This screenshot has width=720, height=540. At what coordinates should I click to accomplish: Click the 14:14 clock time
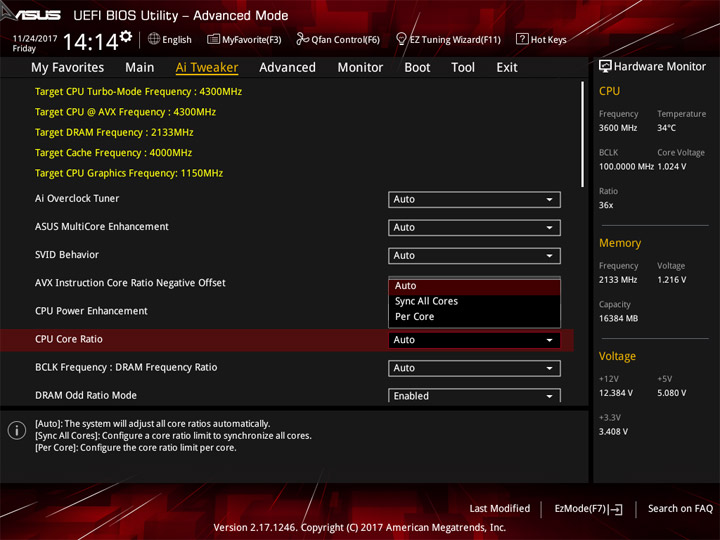(90, 42)
